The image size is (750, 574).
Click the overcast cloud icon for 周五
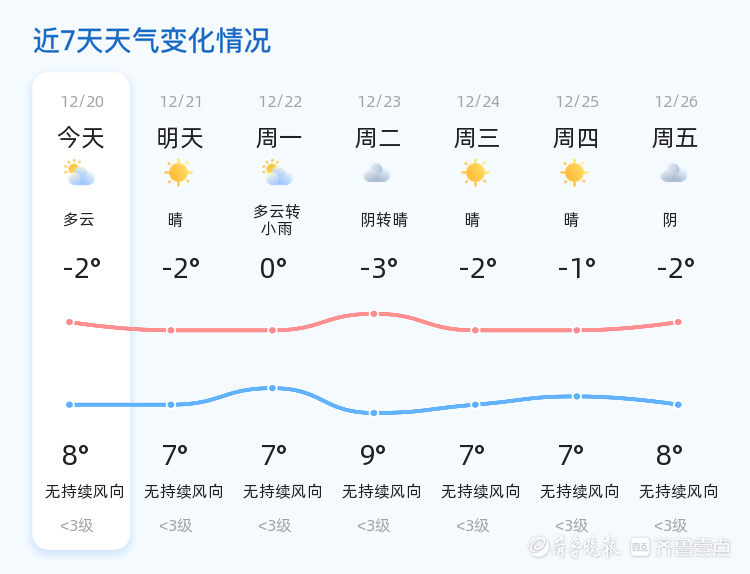click(x=673, y=173)
